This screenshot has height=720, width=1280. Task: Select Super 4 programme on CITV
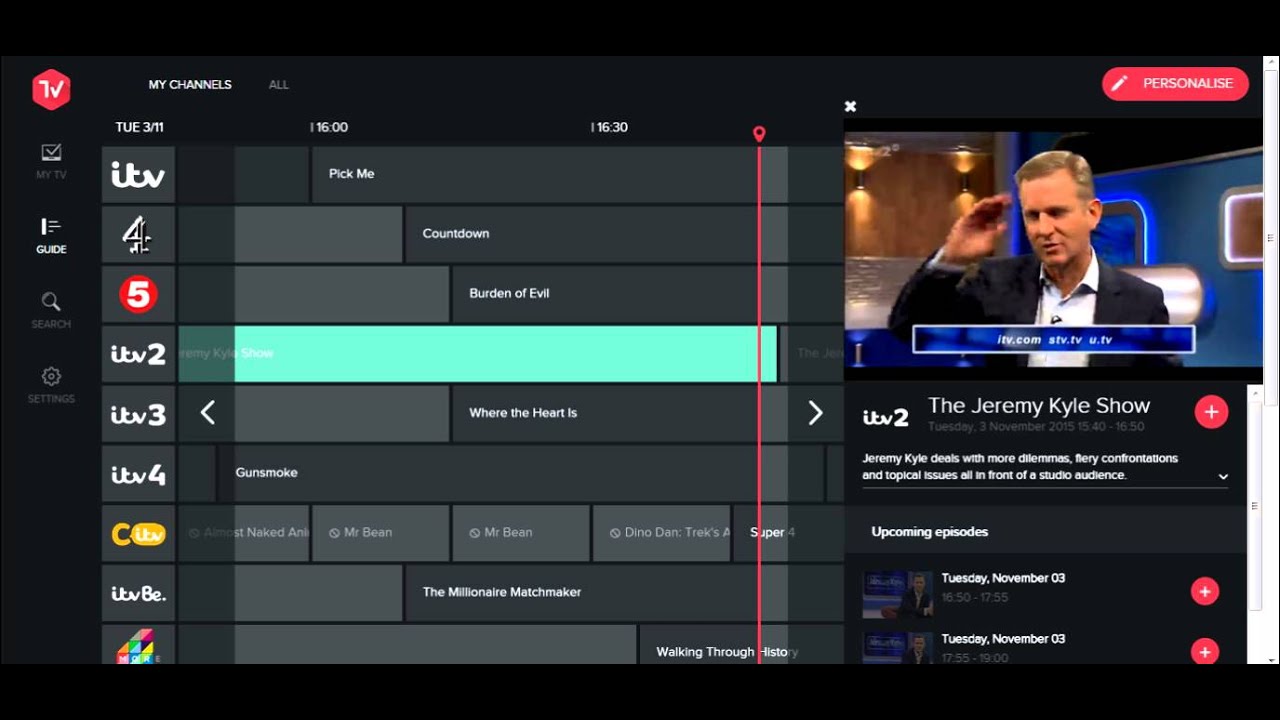789,534
